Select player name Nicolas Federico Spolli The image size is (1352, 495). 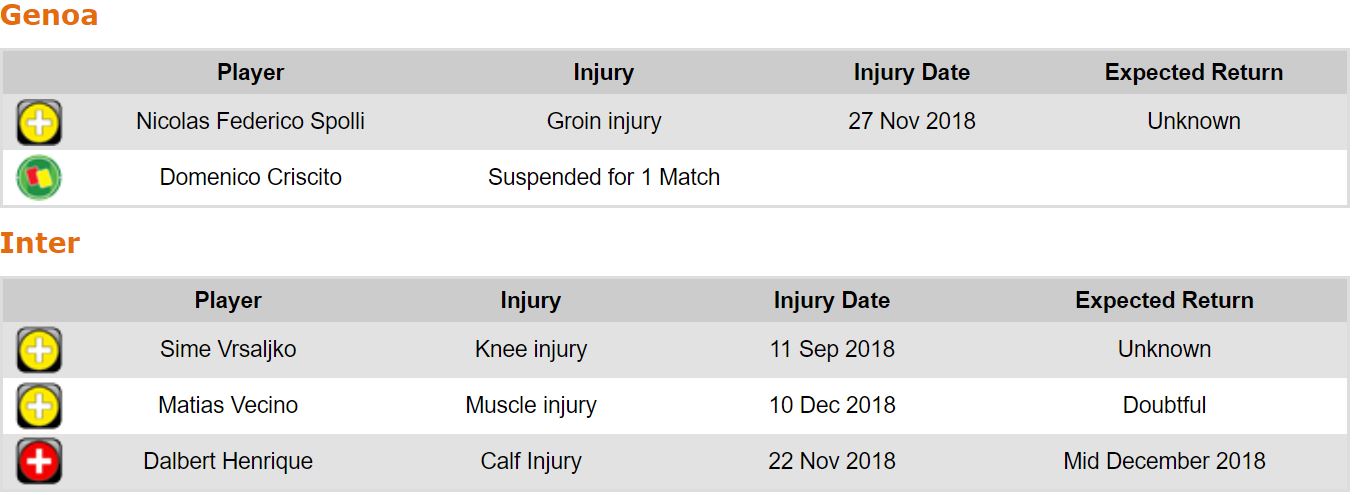pyautogui.click(x=250, y=122)
